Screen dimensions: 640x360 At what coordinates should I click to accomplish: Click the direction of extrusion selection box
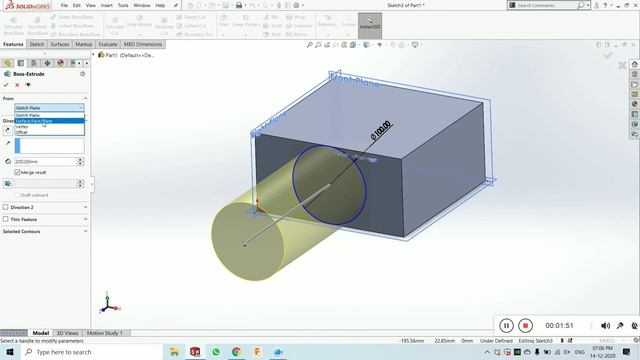click(x=49, y=146)
